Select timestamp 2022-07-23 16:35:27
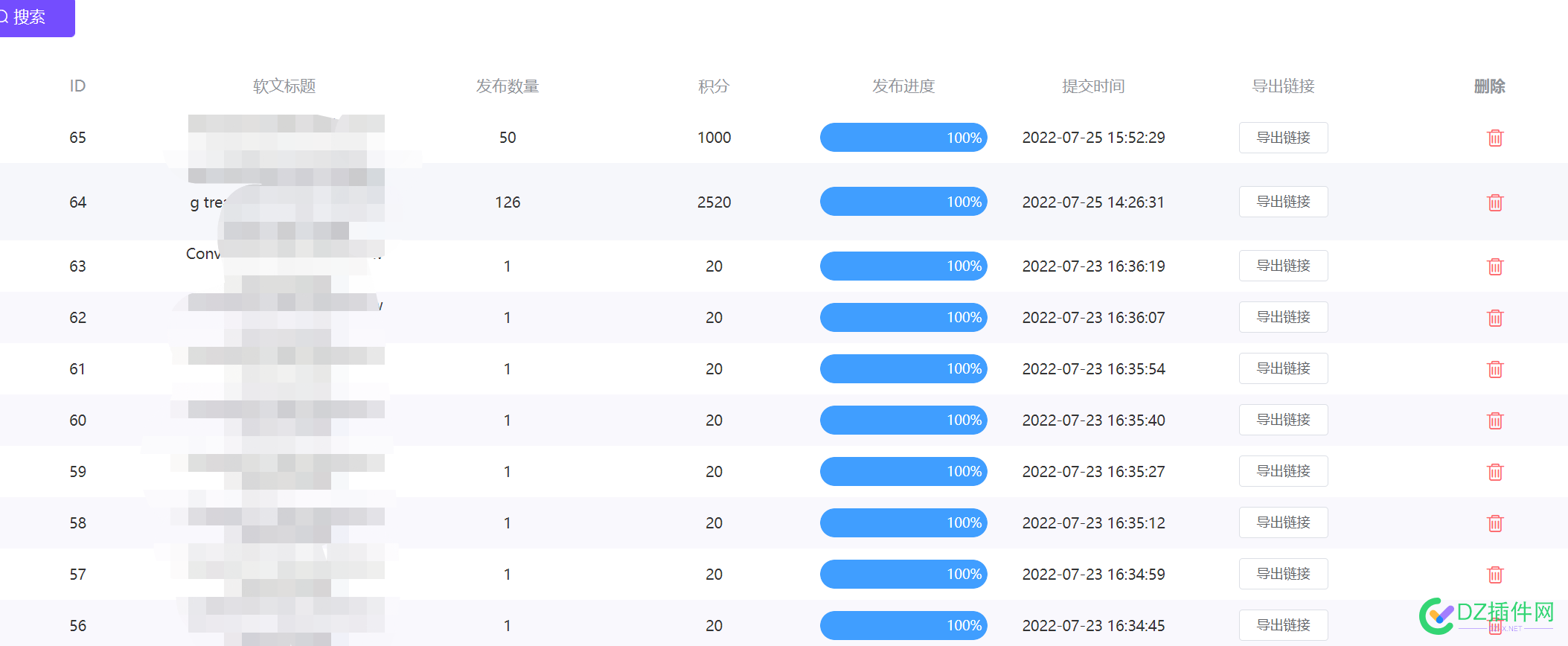This screenshot has width=1568, height=646. coord(1093,472)
